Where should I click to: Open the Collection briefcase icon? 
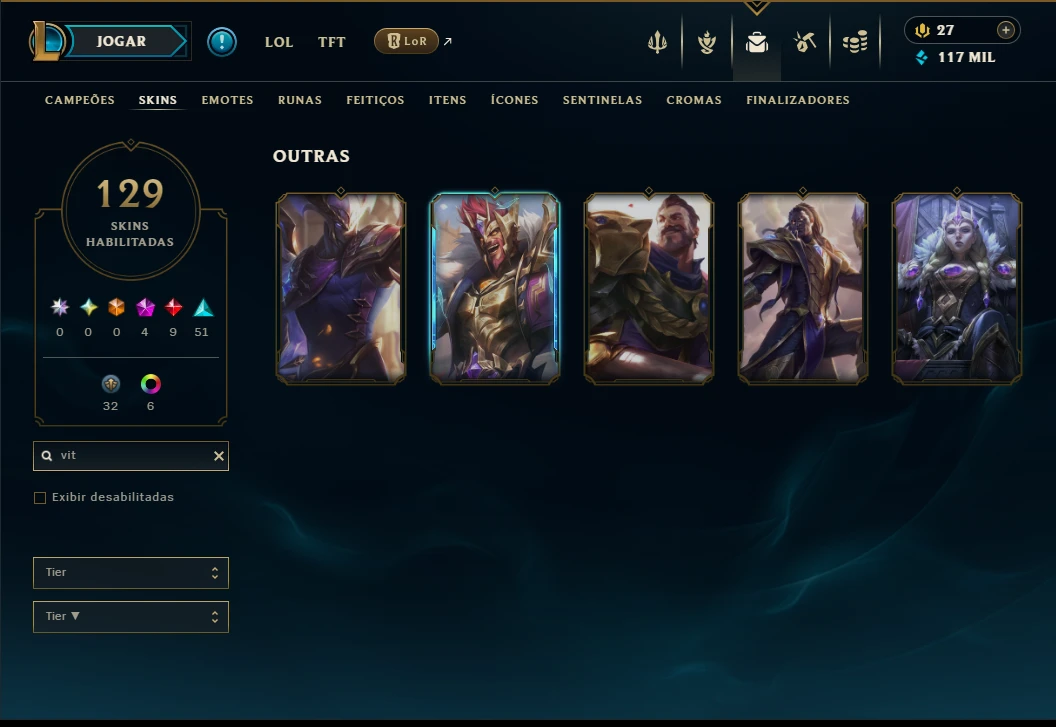(x=756, y=42)
